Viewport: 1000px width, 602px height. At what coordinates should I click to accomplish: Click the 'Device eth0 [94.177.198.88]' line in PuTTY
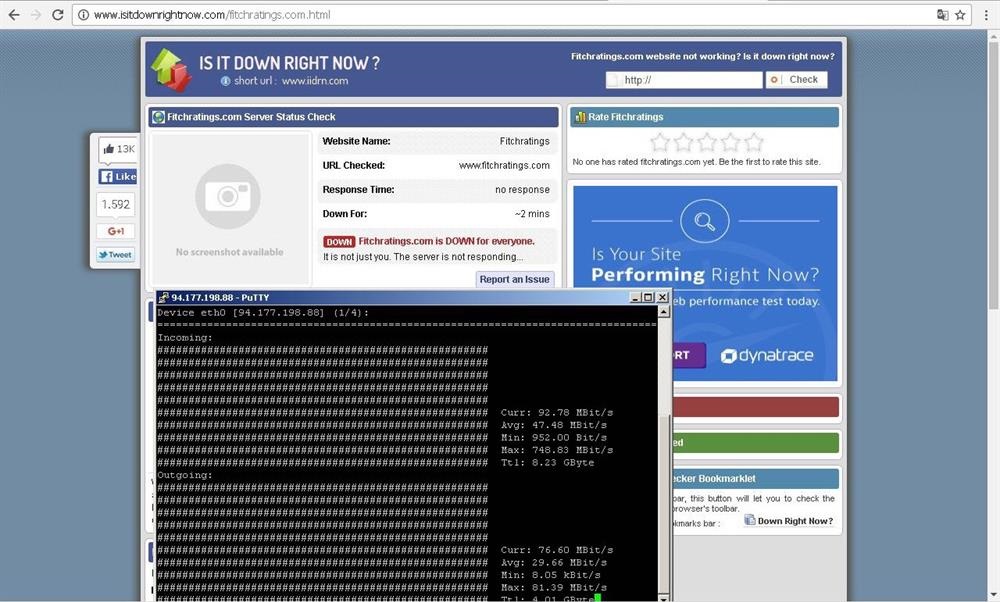[x=263, y=312]
